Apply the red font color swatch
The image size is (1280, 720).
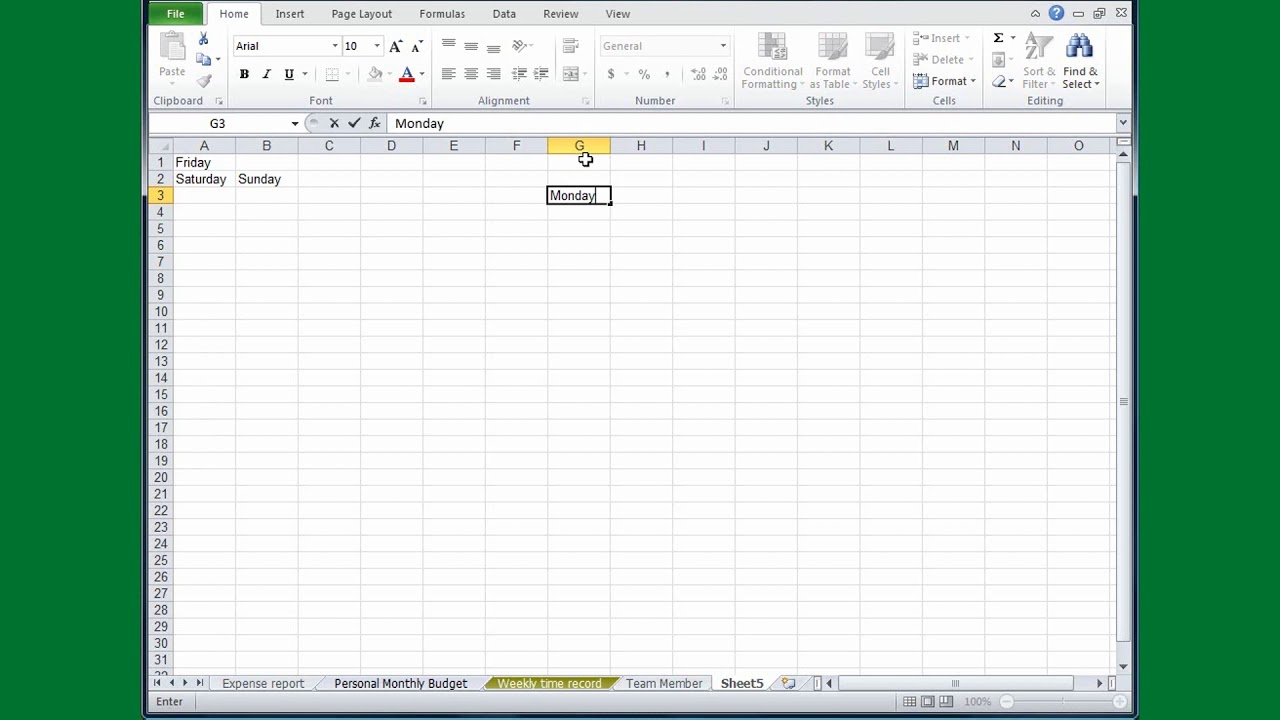pyautogui.click(x=406, y=74)
